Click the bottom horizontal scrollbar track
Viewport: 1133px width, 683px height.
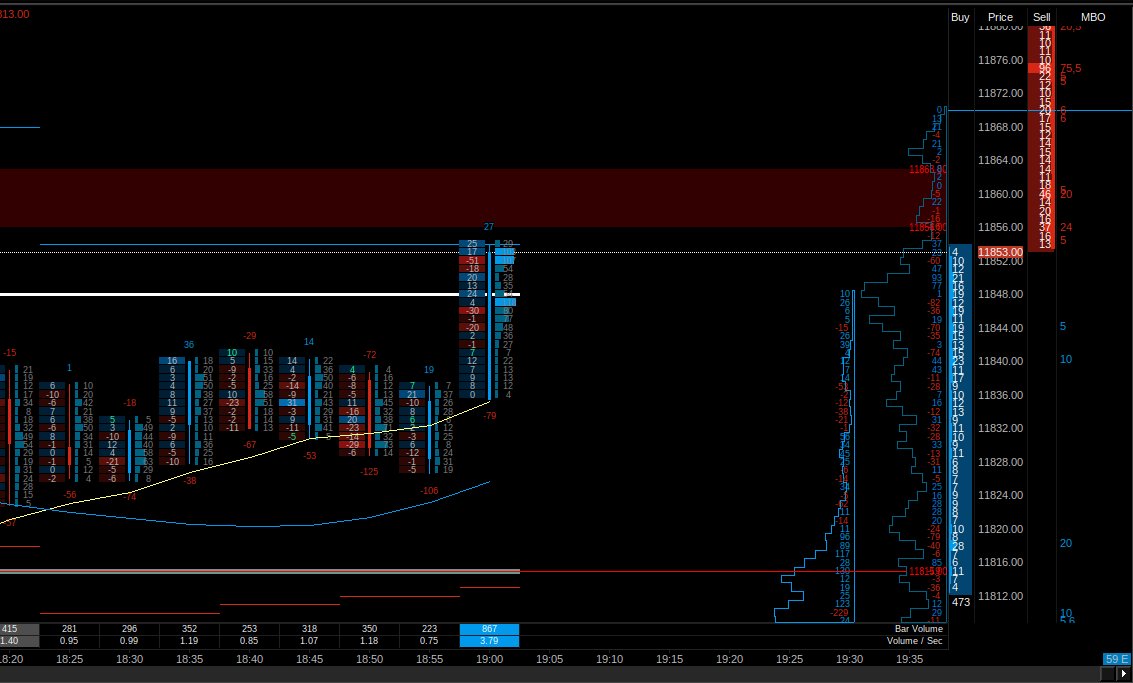[x=549, y=674]
